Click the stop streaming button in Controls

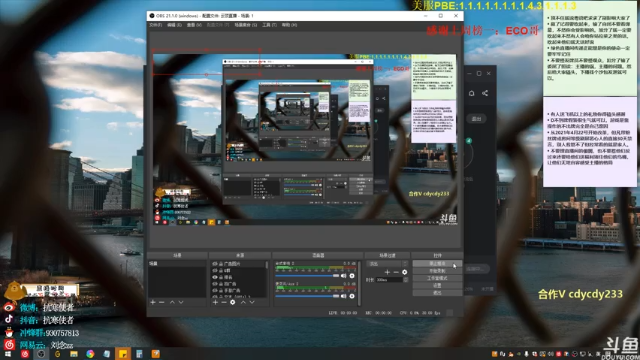coord(437,264)
